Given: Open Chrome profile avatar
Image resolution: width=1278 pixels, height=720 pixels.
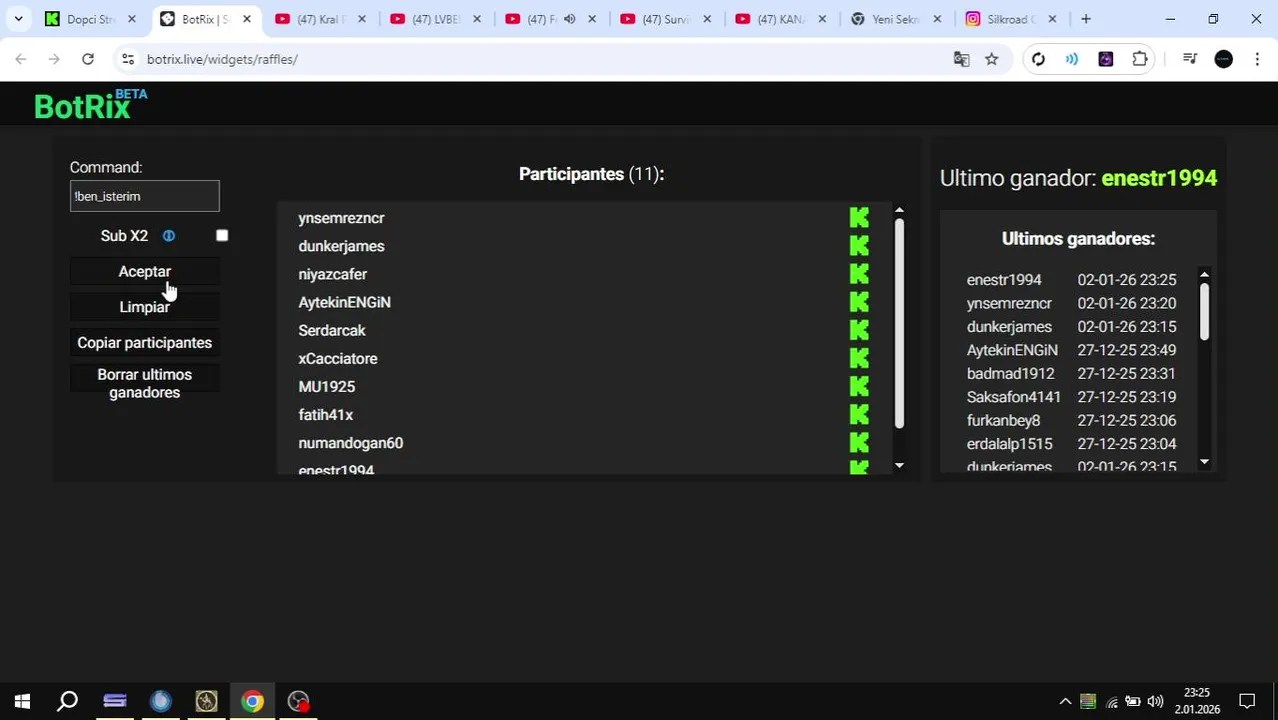Looking at the screenshot, I should (x=1223, y=60).
